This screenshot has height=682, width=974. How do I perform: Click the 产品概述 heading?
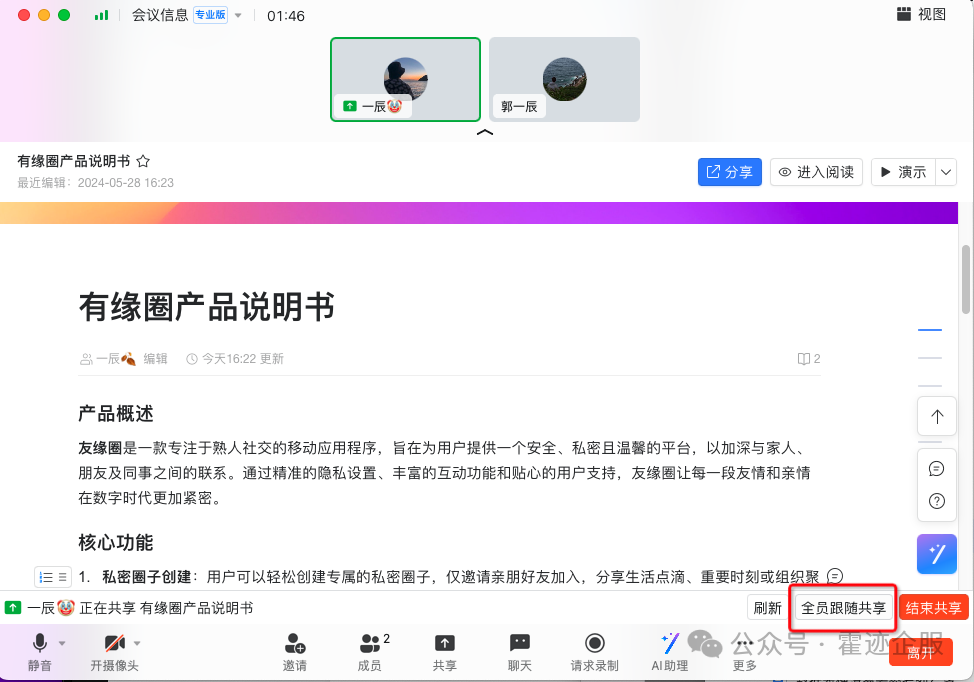coord(116,414)
